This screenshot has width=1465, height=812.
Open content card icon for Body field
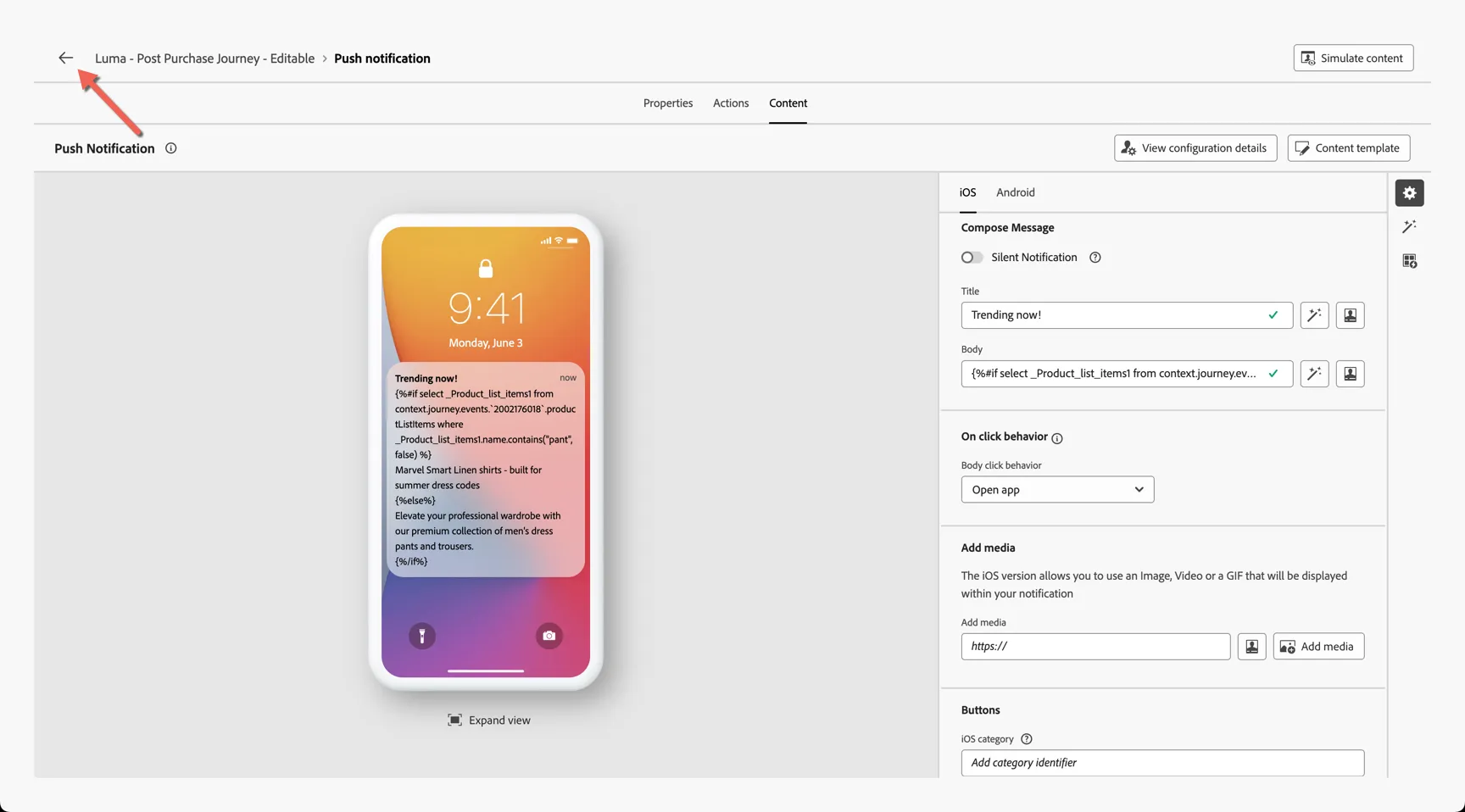click(x=1350, y=374)
